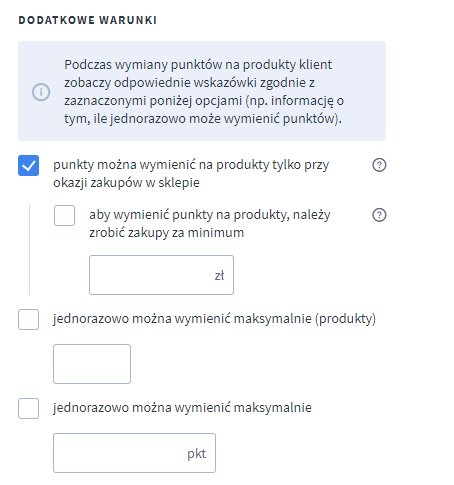Focus the minimum purchase zł input field
The image size is (454, 485).
(161, 275)
